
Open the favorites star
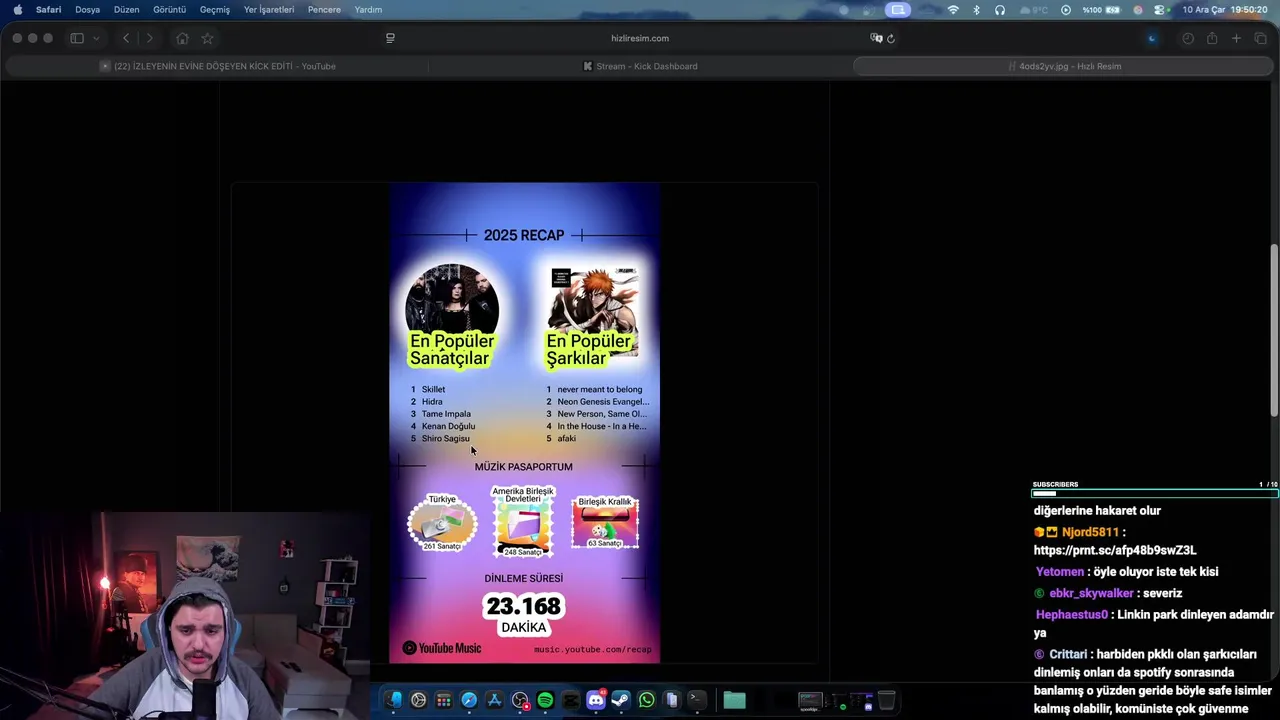pyautogui.click(x=207, y=38)
